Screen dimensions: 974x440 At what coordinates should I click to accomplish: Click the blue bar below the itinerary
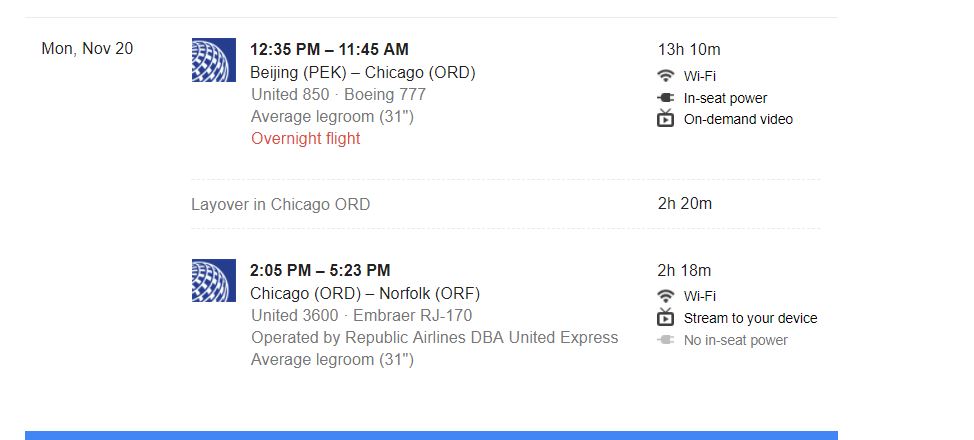[431, 435]
